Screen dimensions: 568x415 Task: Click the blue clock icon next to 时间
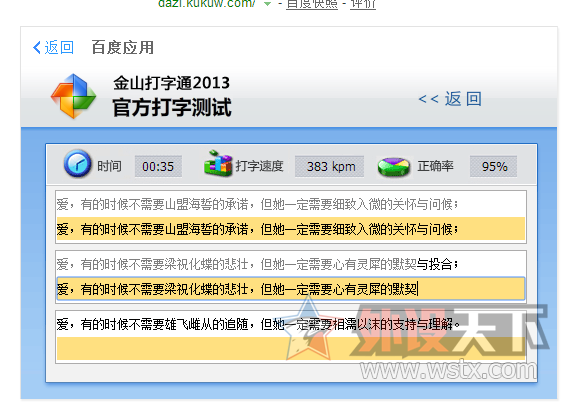[78, 164]
